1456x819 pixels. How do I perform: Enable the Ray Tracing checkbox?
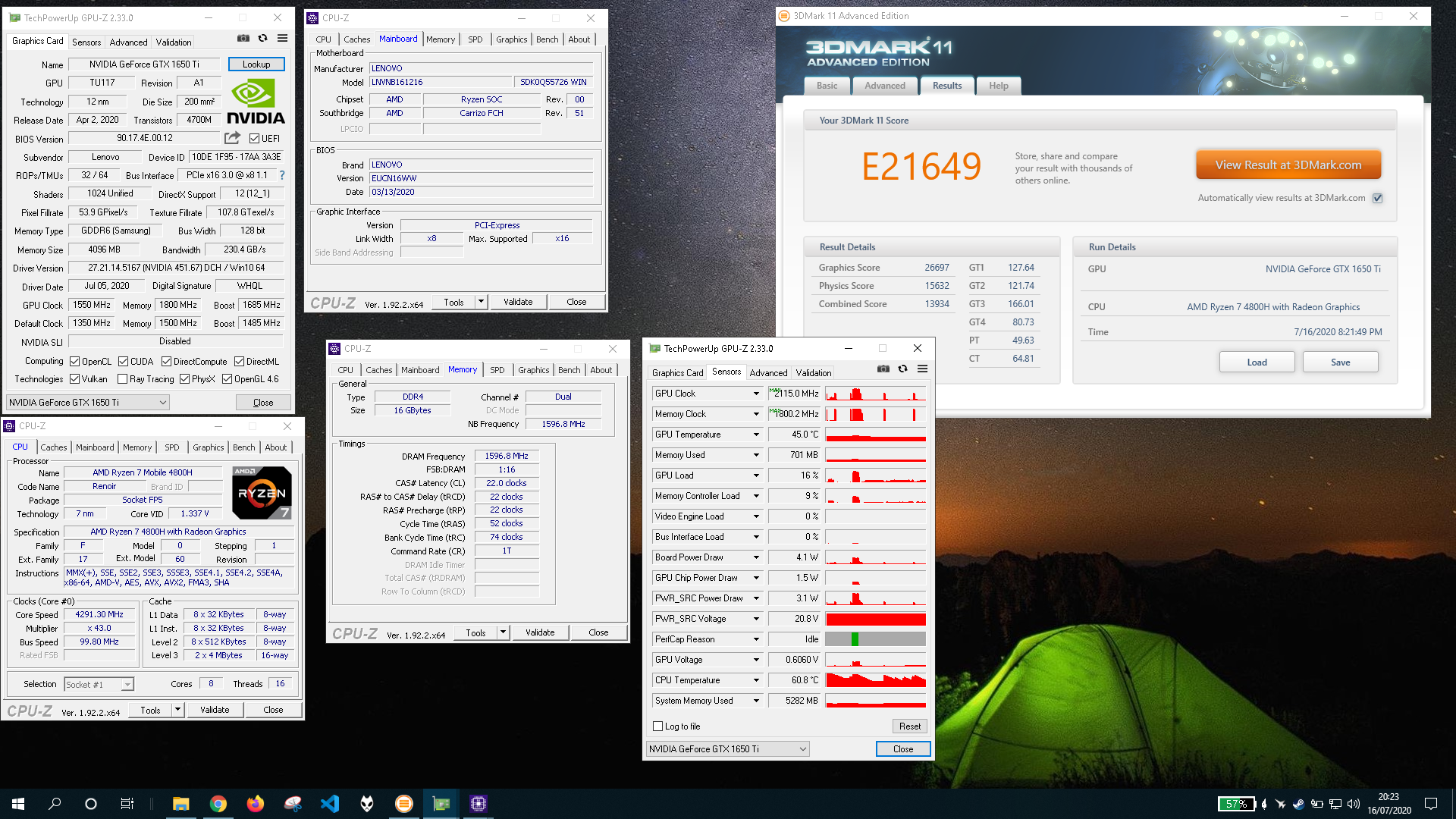(123, 379)
